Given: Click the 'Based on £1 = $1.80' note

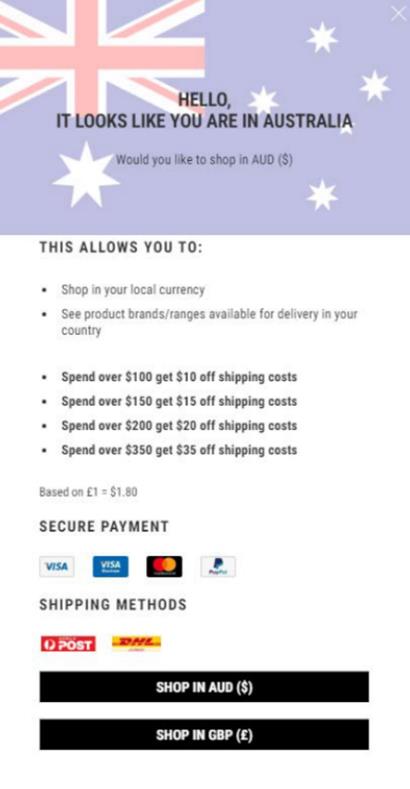Looking at the screenshot, I should 88,492.
